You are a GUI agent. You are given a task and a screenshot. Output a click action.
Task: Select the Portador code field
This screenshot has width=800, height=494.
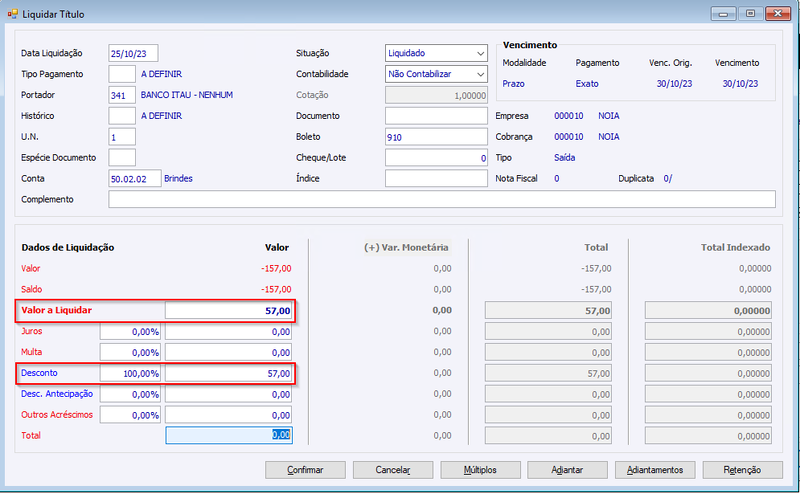122,95
